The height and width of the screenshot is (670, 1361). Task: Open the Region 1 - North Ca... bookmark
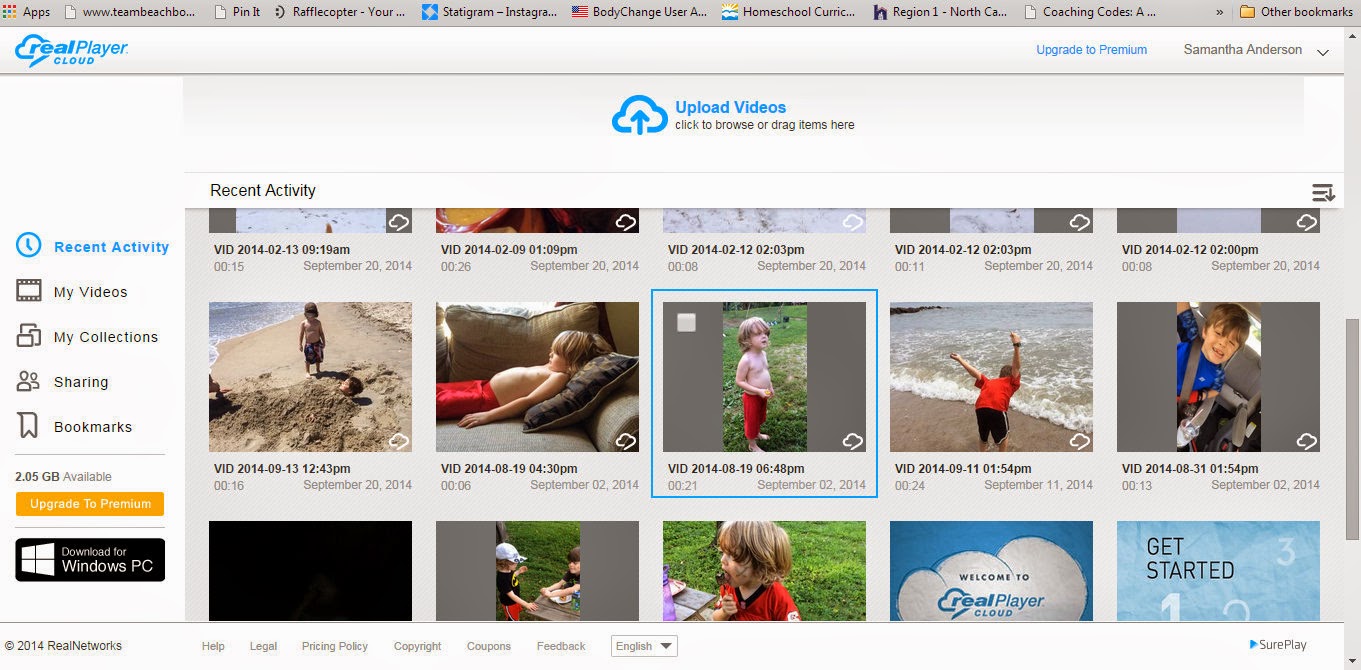pyautogui.click(x=940, y=12)
